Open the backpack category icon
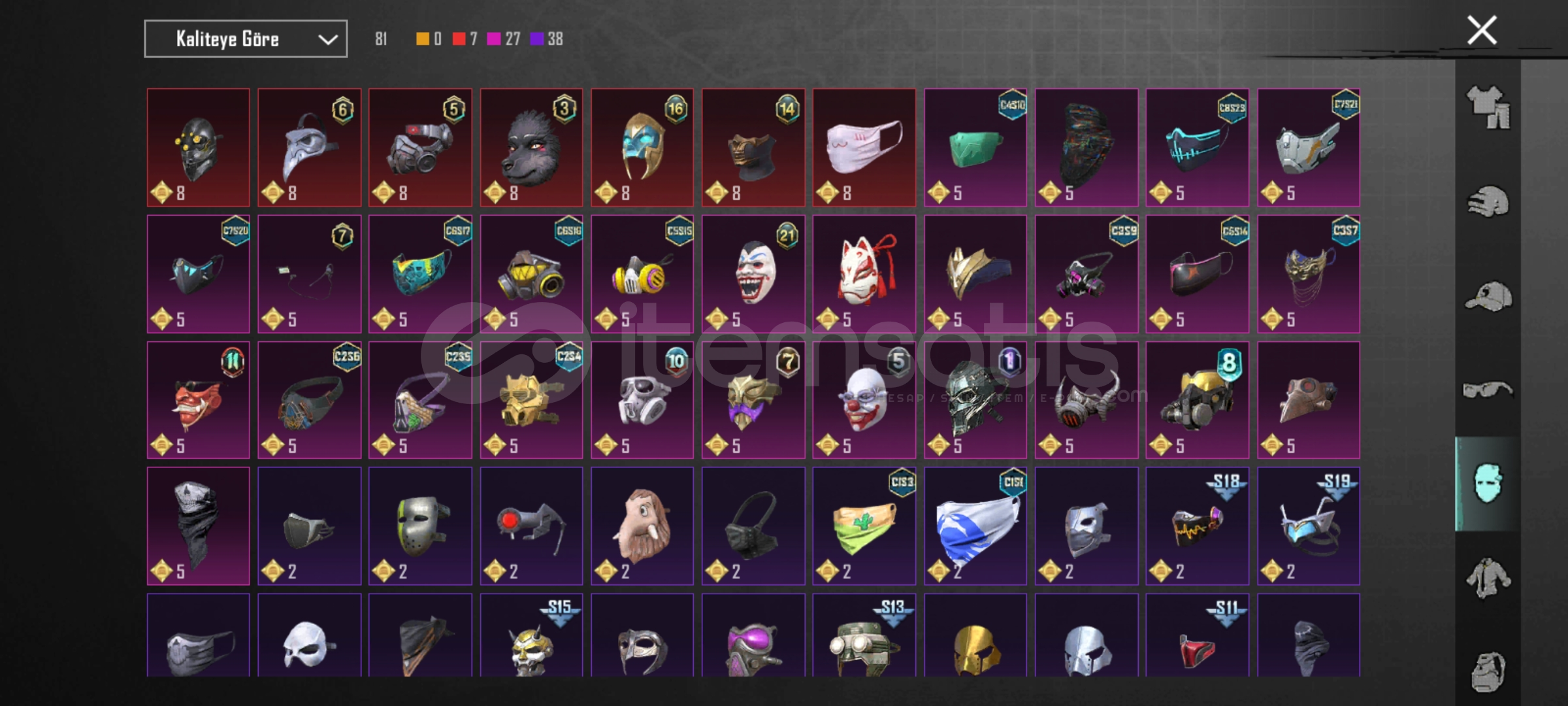 click(1488, 671)
